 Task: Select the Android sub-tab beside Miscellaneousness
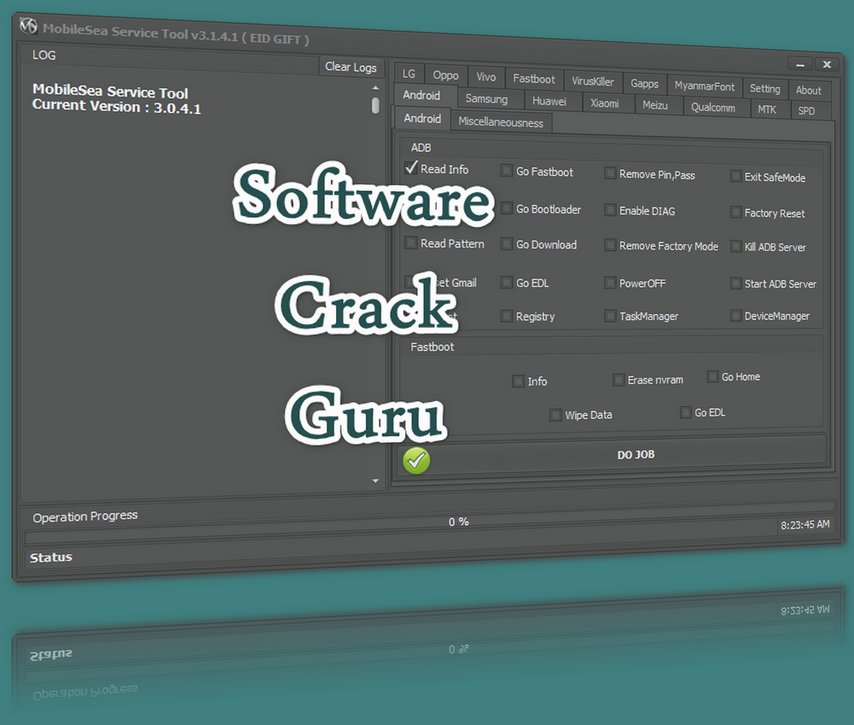(x=423, y=118)
